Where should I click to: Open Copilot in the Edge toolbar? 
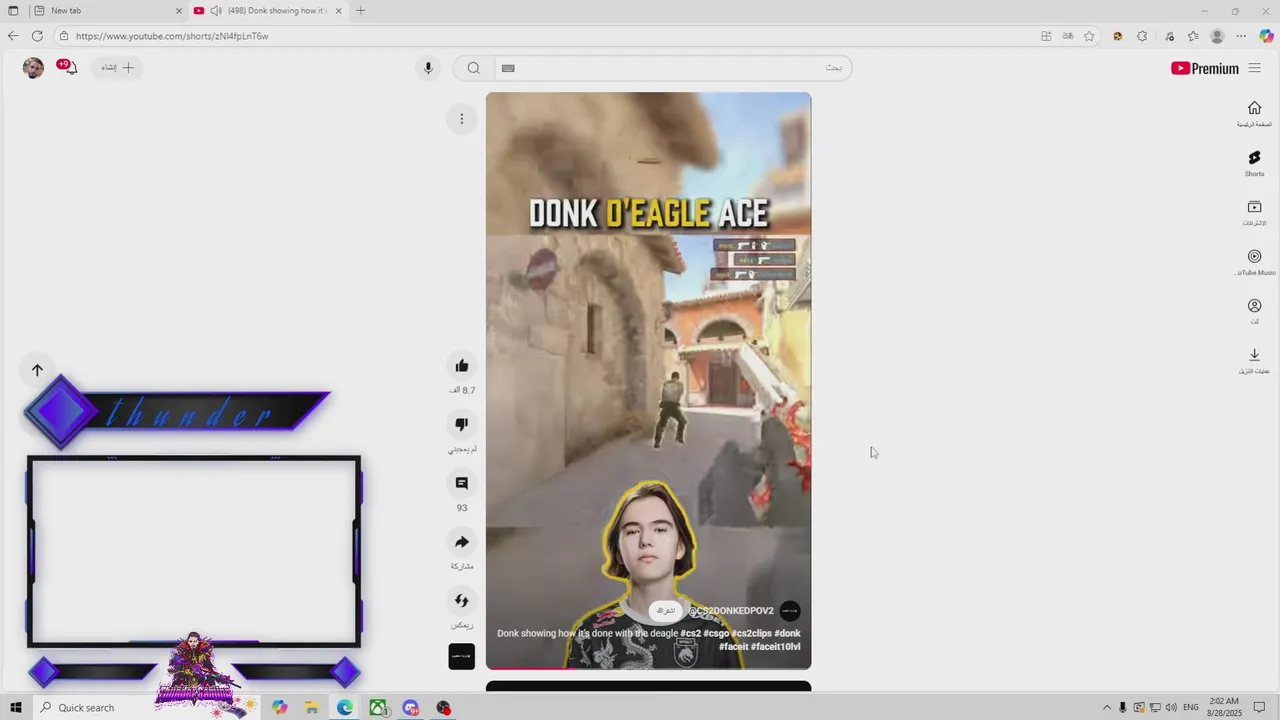pos(1266,36)
